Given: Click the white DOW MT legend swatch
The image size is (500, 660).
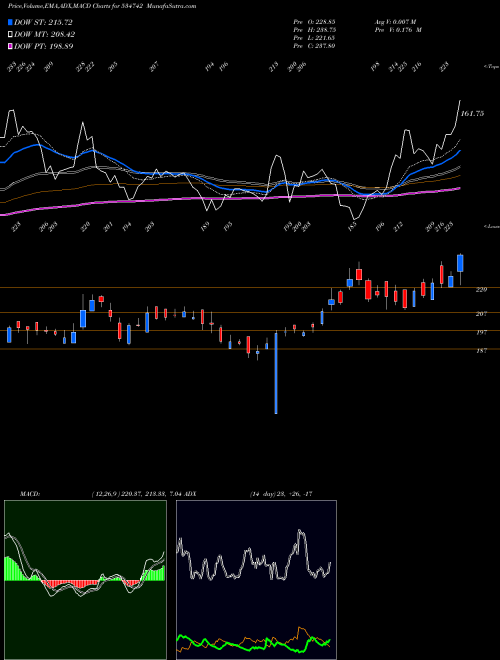Looking at the screenshot, I should pos(10,34).
